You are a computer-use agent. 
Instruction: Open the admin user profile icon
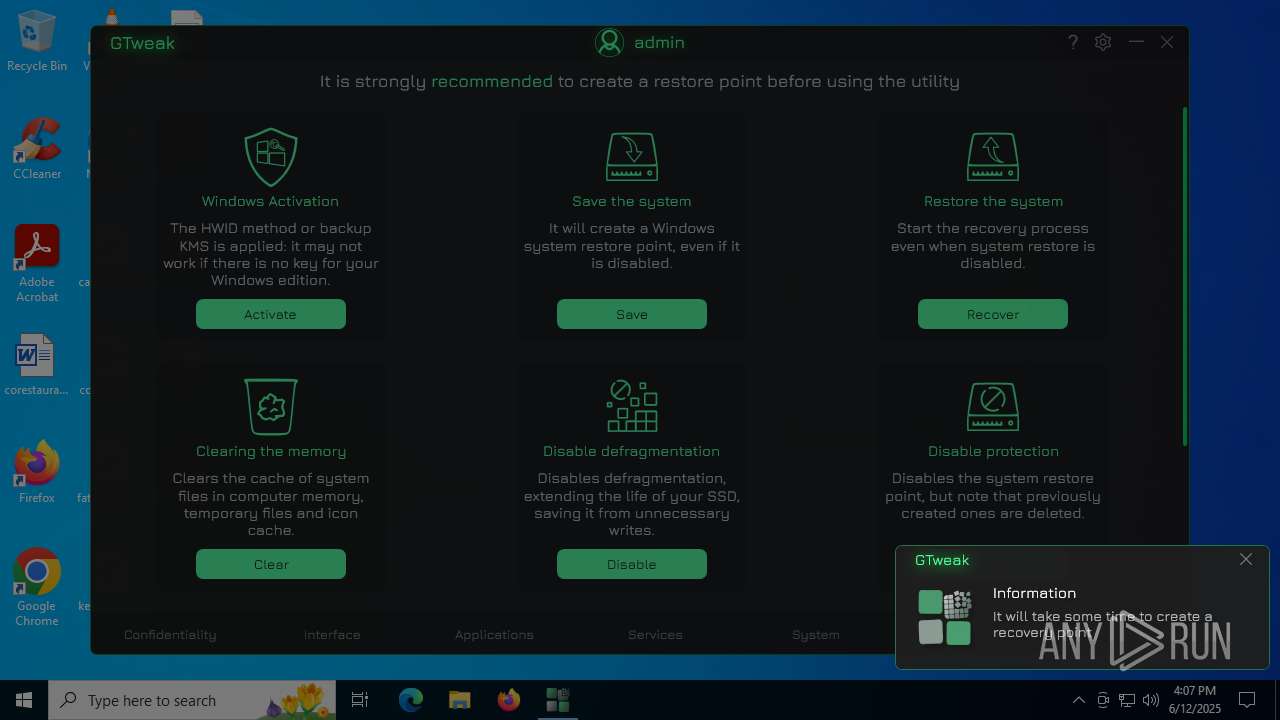tap(609, 42)
